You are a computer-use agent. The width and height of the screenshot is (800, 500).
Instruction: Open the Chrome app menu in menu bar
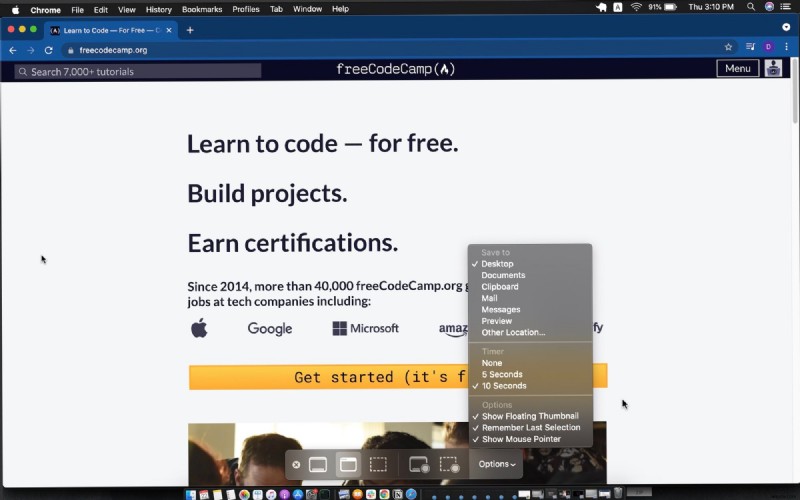click(x=45, y=10)
